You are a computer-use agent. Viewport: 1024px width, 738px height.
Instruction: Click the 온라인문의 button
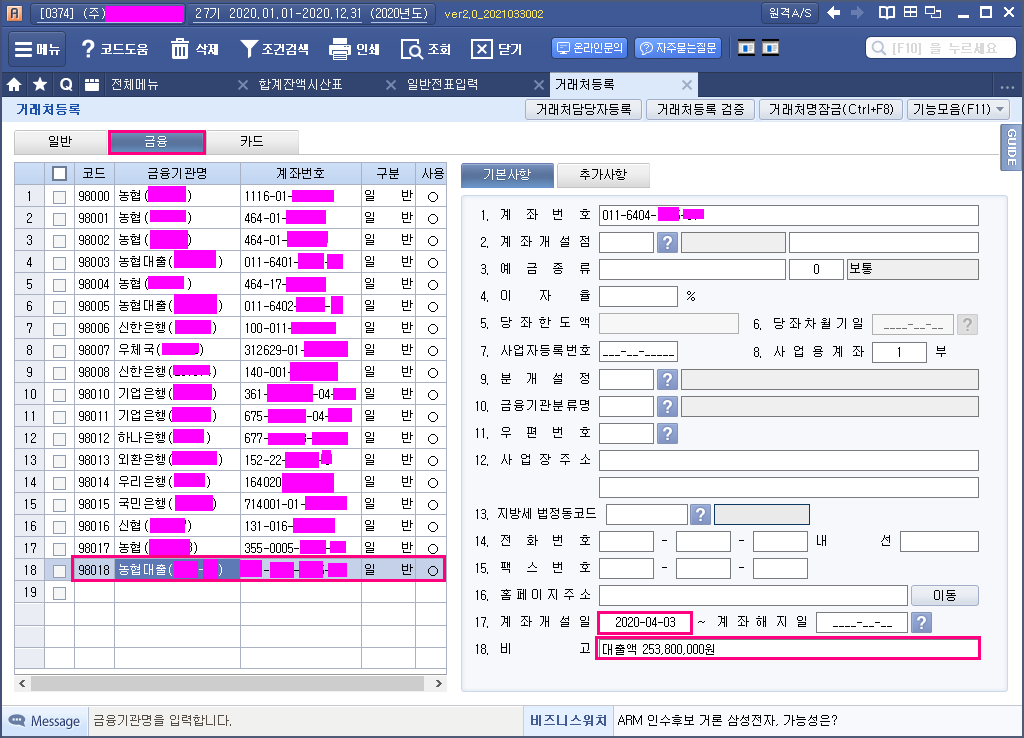(x=590, y=48)
